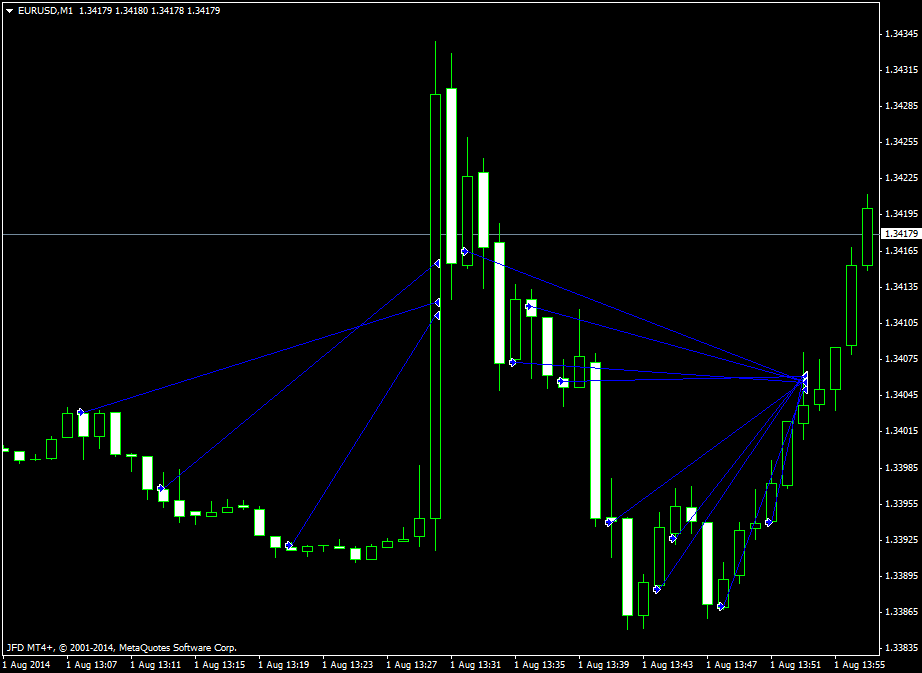Click the 1 Aug 13:55 time label
922x673 pixels.
[860, 665]
